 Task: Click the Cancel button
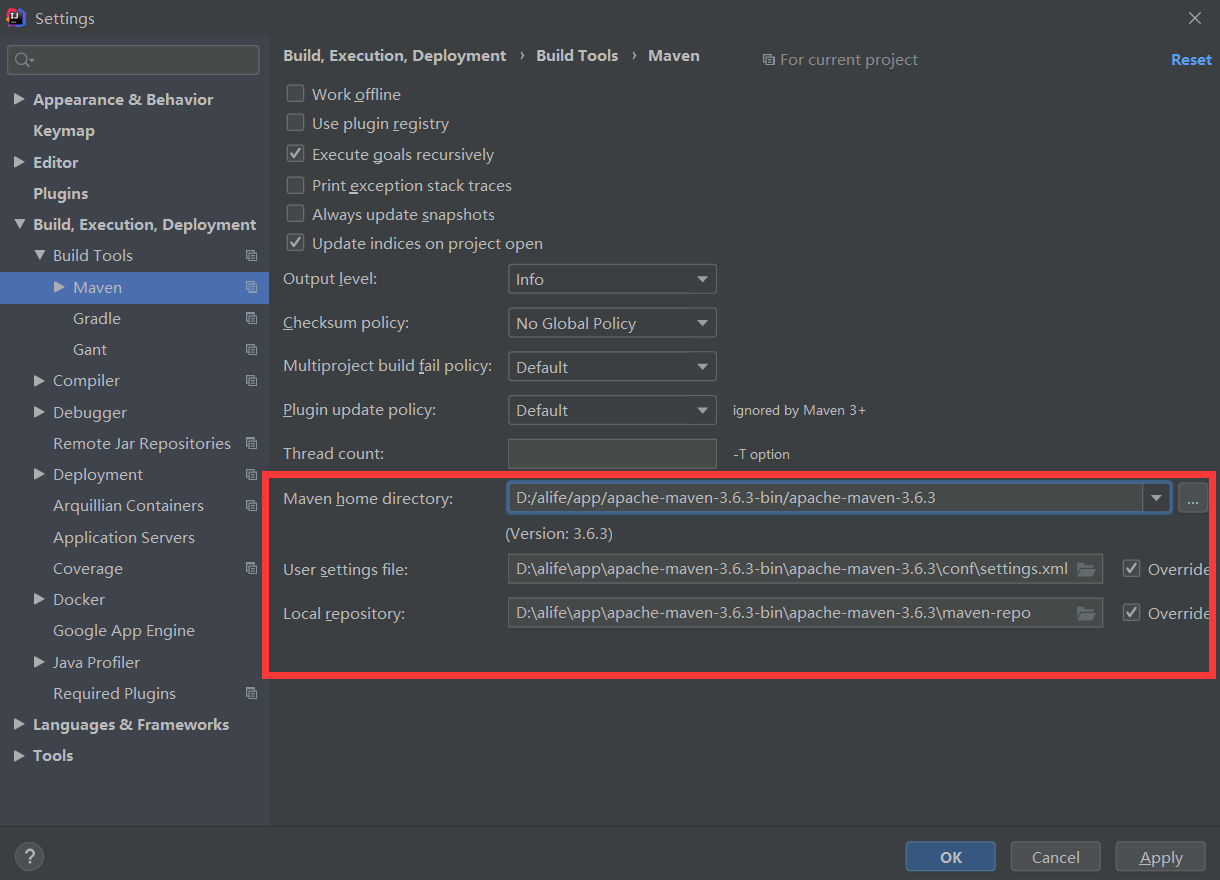1056,857
